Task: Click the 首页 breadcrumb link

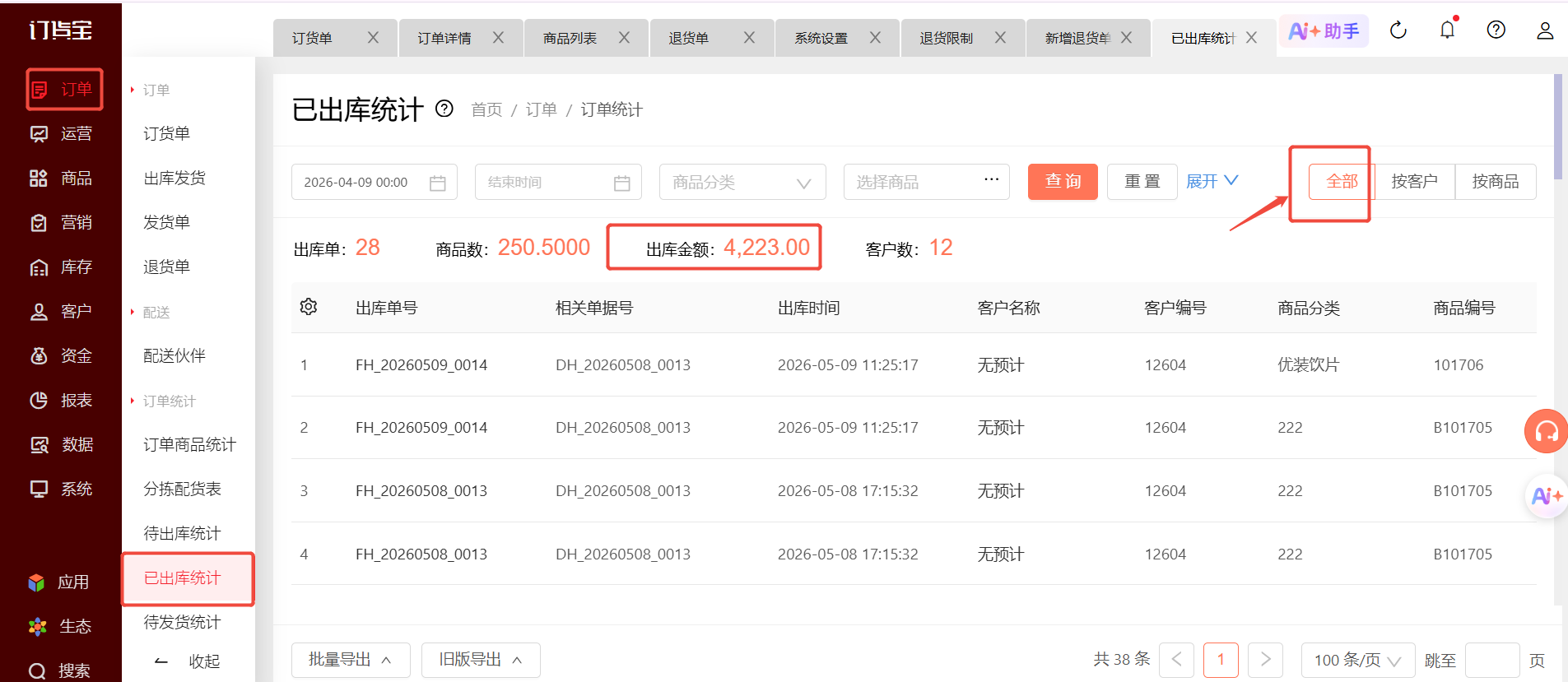Action: point(486,109)
